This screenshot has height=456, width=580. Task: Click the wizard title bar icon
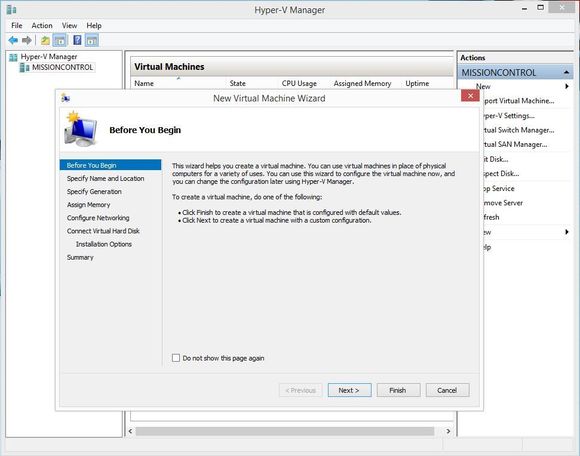(x=65, y=98)
